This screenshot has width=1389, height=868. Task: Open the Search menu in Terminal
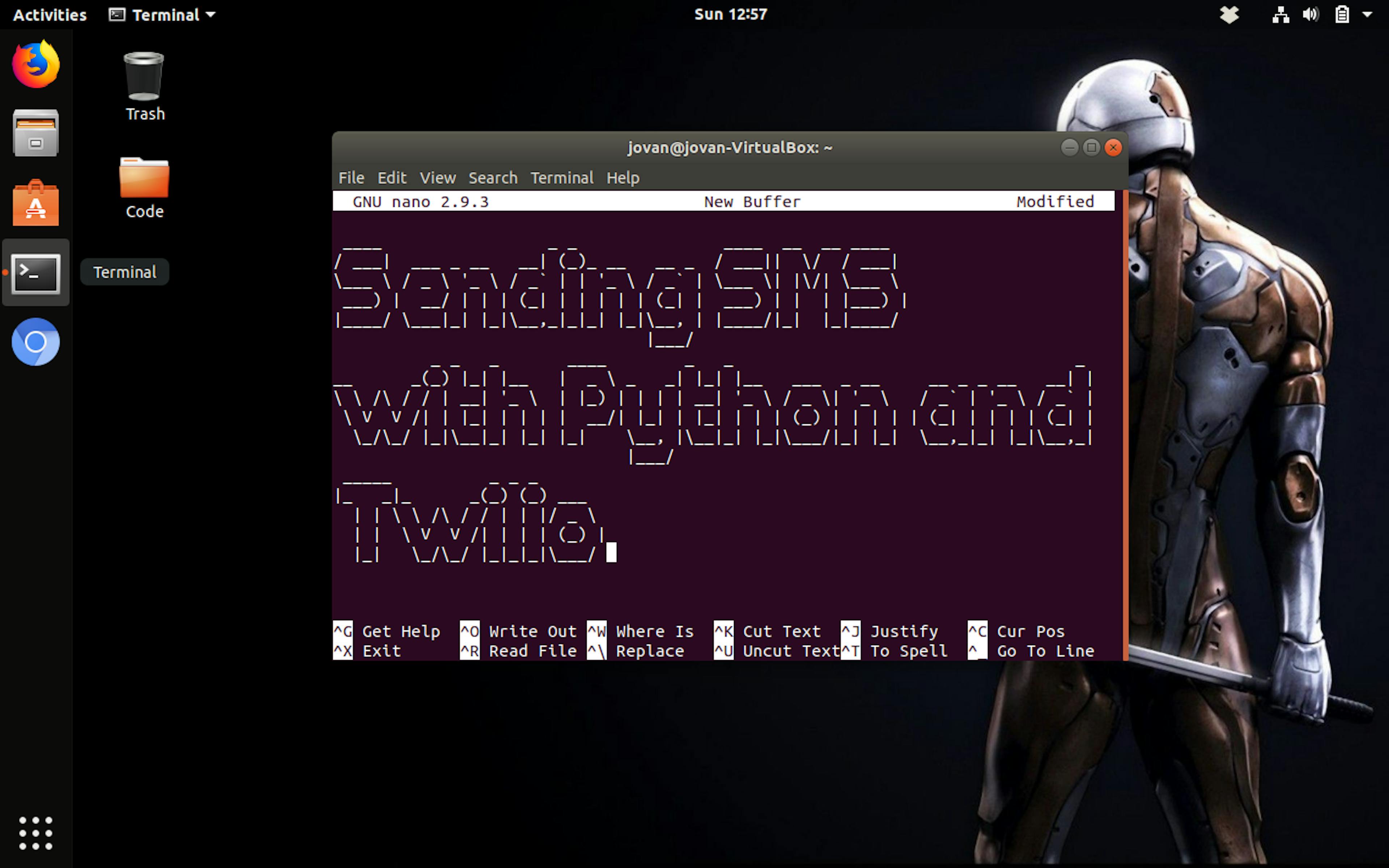[492, 177]
